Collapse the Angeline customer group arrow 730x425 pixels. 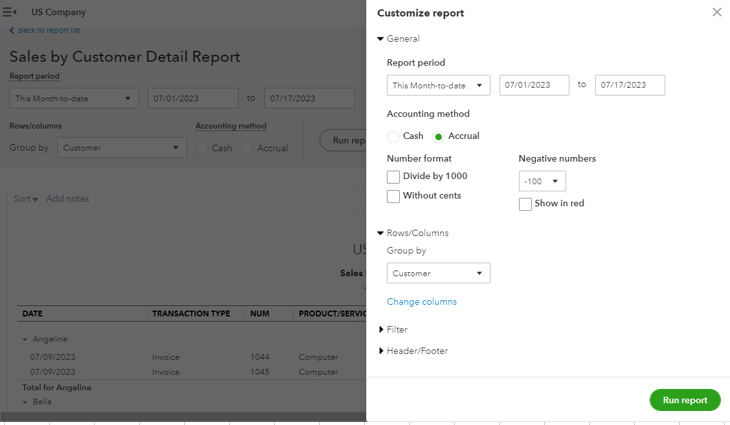(25, 339)
